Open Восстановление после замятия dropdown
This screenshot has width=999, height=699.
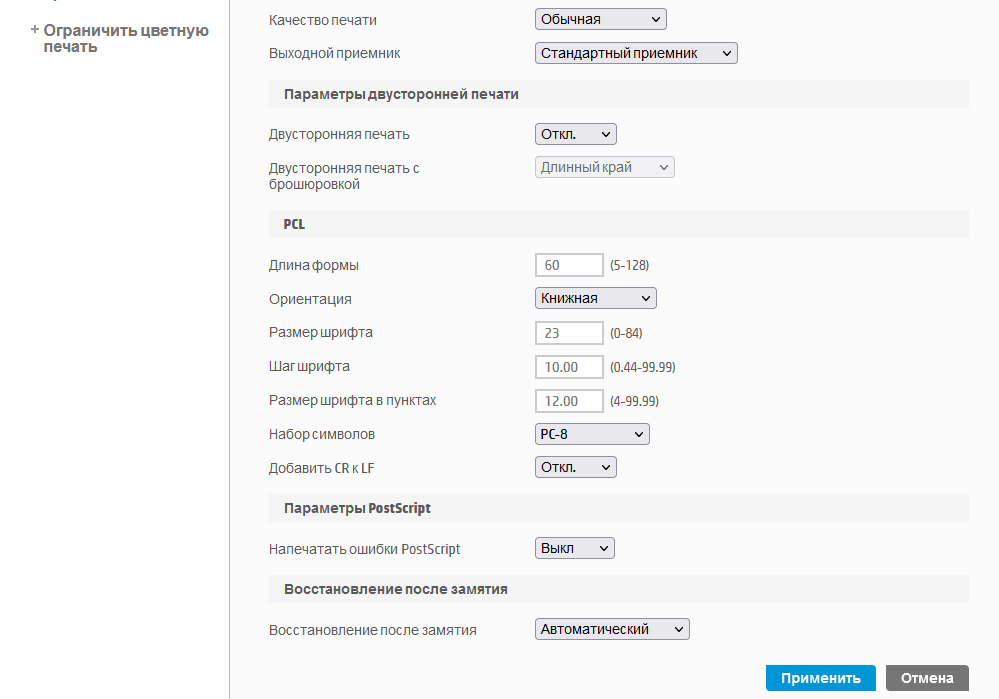[x=612, y=629]
